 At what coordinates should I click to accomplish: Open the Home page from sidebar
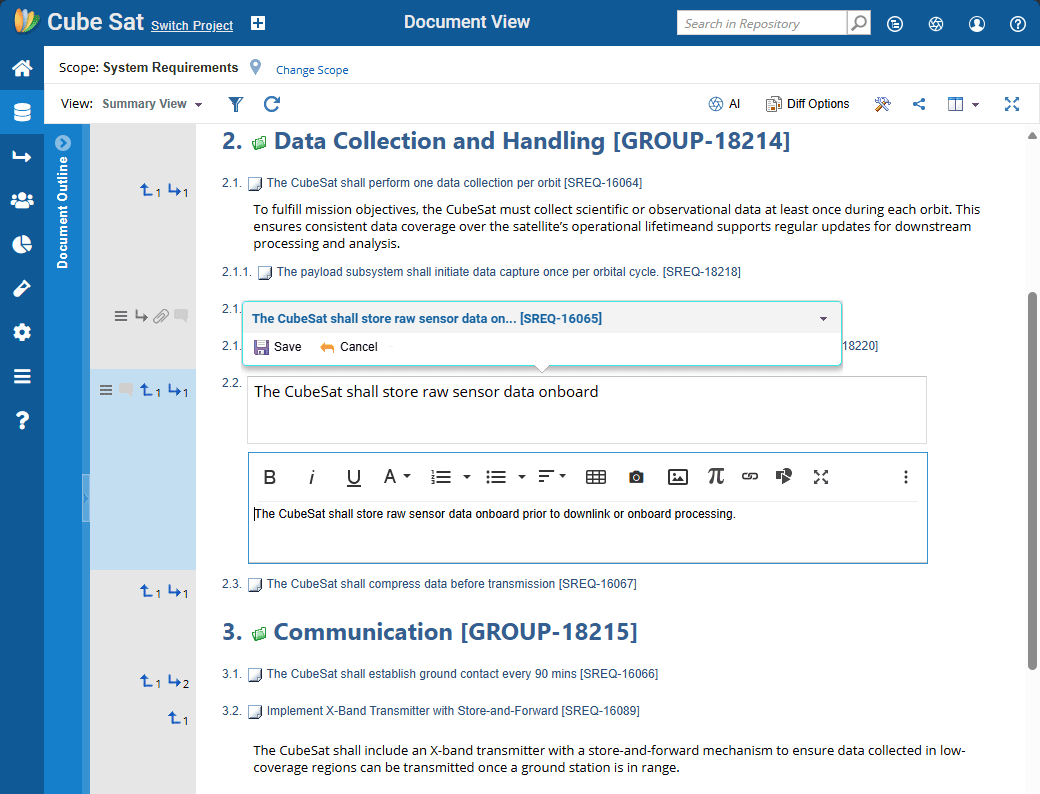coord(21,69)
